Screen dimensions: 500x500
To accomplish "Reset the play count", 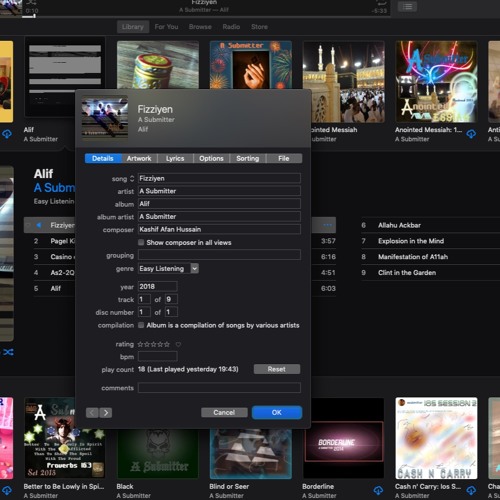I will click(277, 369).
